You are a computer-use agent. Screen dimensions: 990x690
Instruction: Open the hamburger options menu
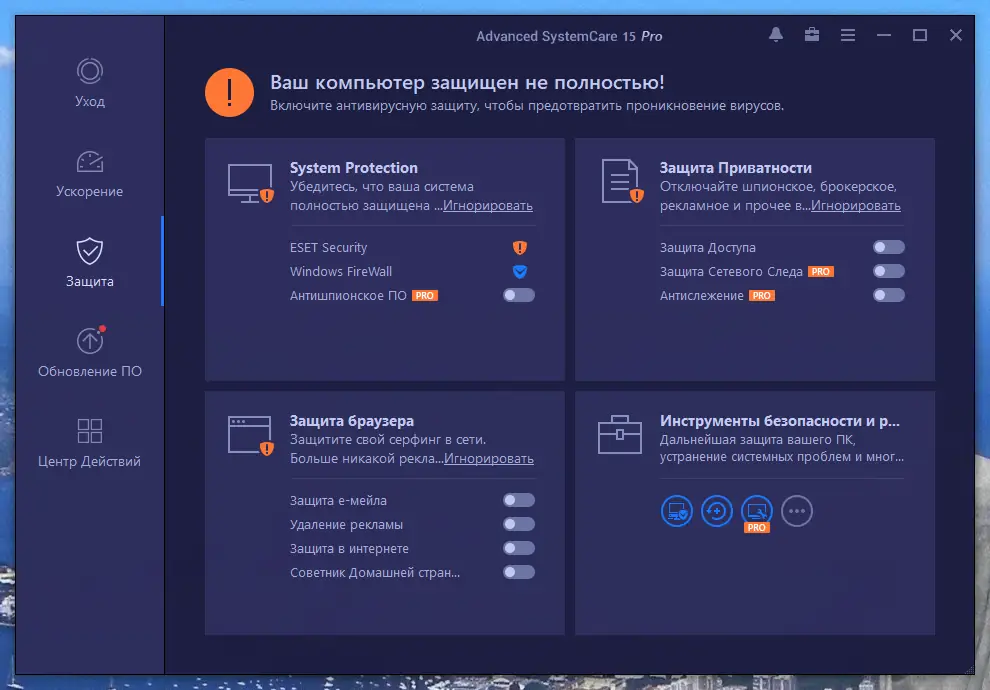point(848,35)
